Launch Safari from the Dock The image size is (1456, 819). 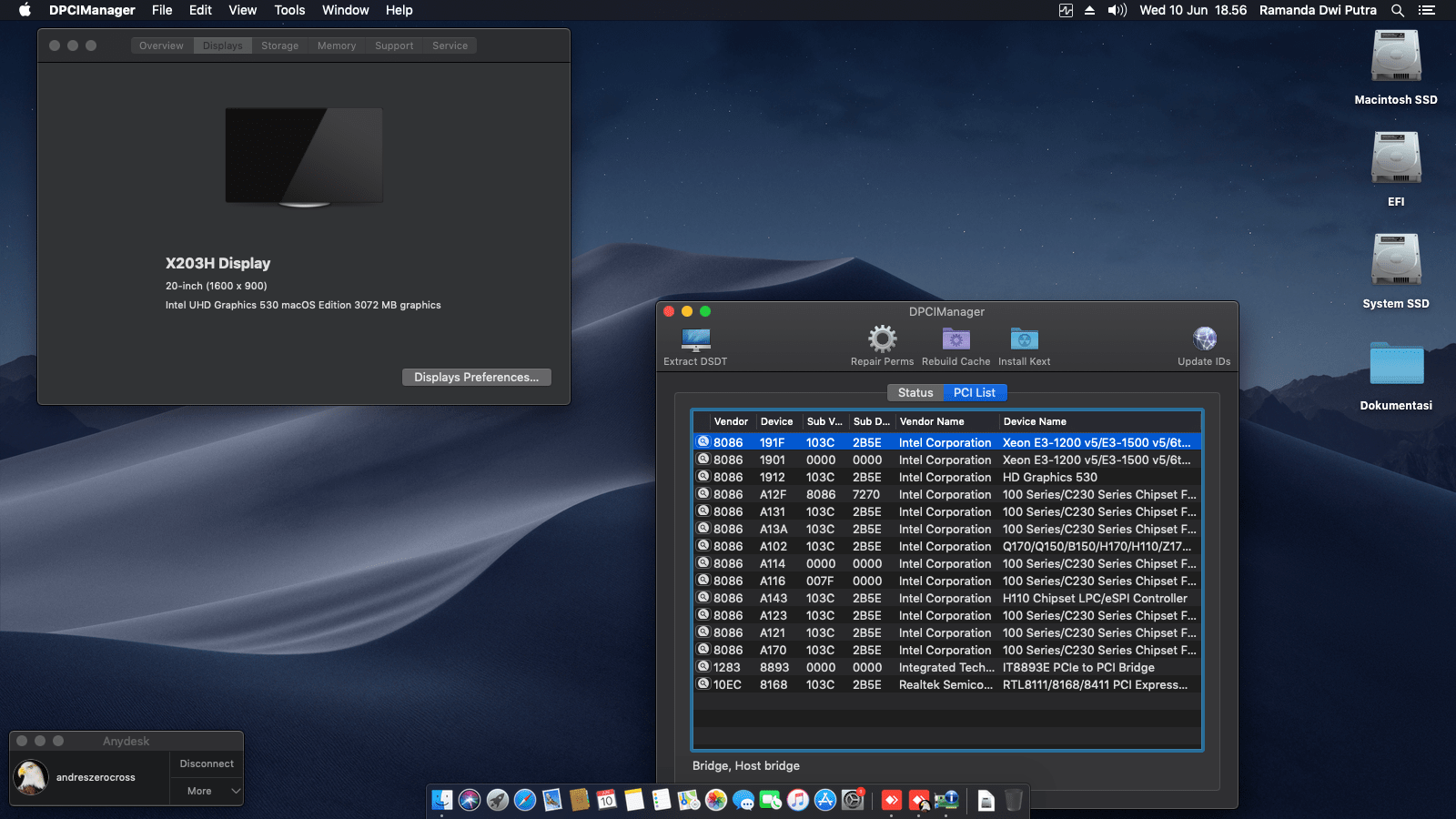pos(525,800)
